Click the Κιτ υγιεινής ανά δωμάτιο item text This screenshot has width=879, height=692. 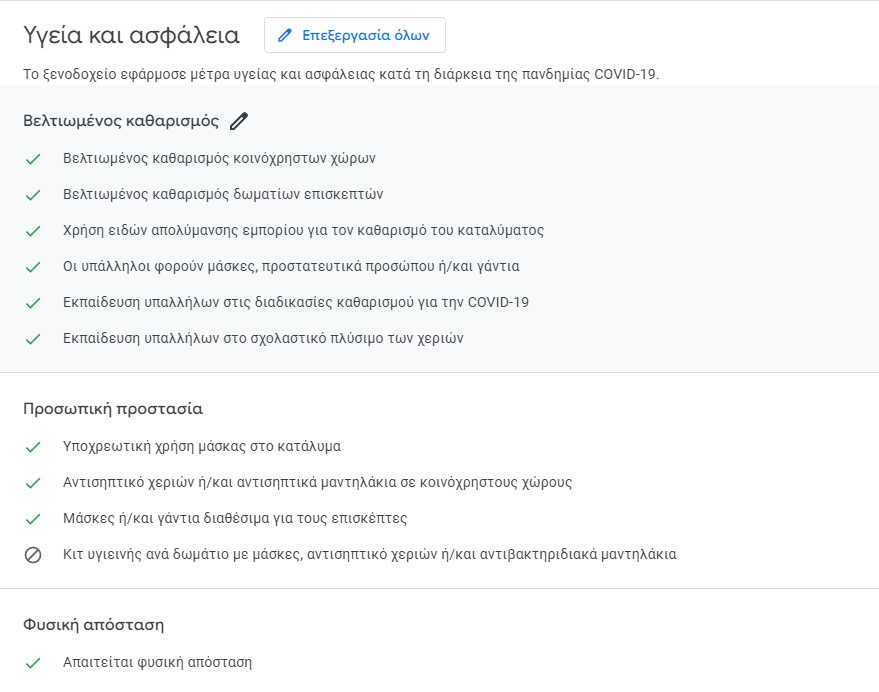pos(369,554)
